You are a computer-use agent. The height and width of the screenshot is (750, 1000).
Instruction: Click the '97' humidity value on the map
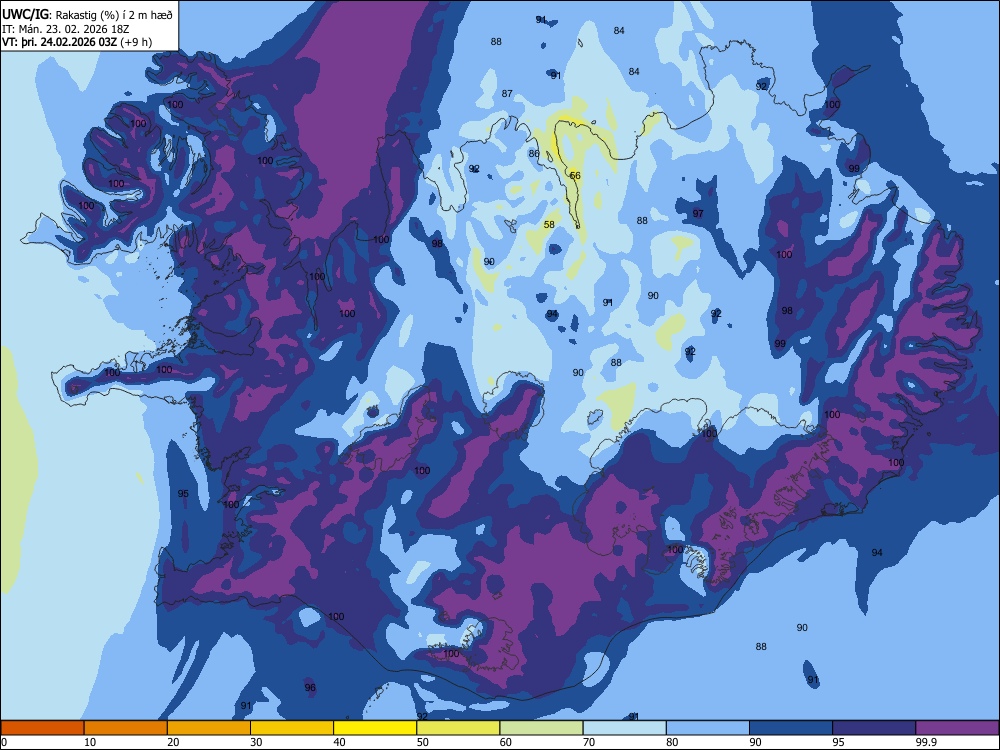[698, 213]
